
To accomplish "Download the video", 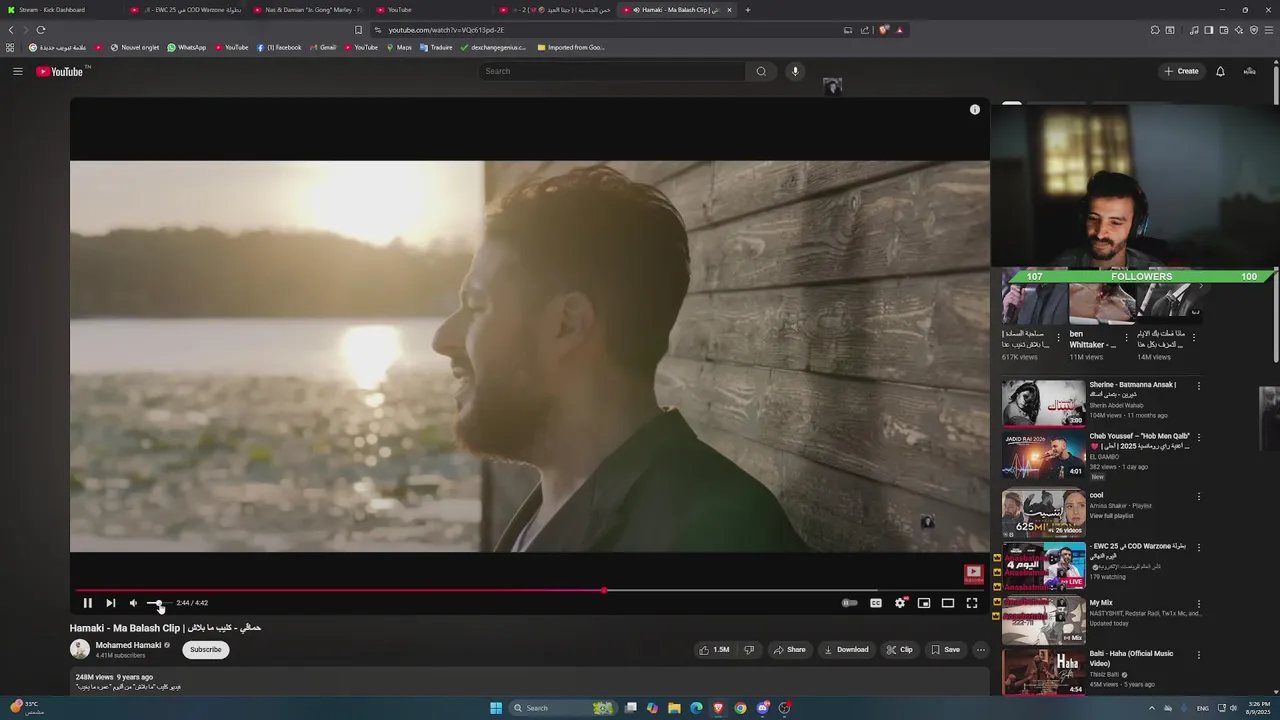I will (846, 650).
